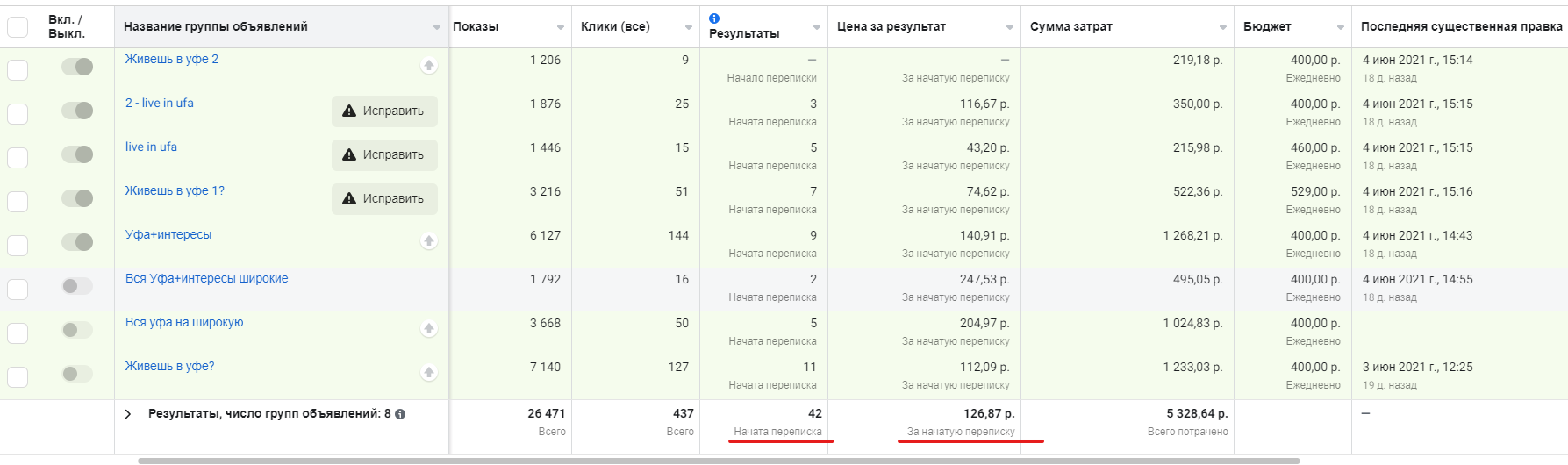Open the Вся уфа на широкую ad set link
1568x465 pixels.
coord(184,323)
